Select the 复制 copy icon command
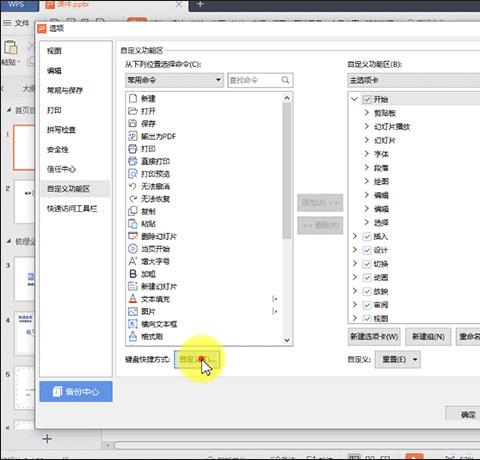Image resolution: width=480 pixels, height=460 pixels. click(133, 211)
